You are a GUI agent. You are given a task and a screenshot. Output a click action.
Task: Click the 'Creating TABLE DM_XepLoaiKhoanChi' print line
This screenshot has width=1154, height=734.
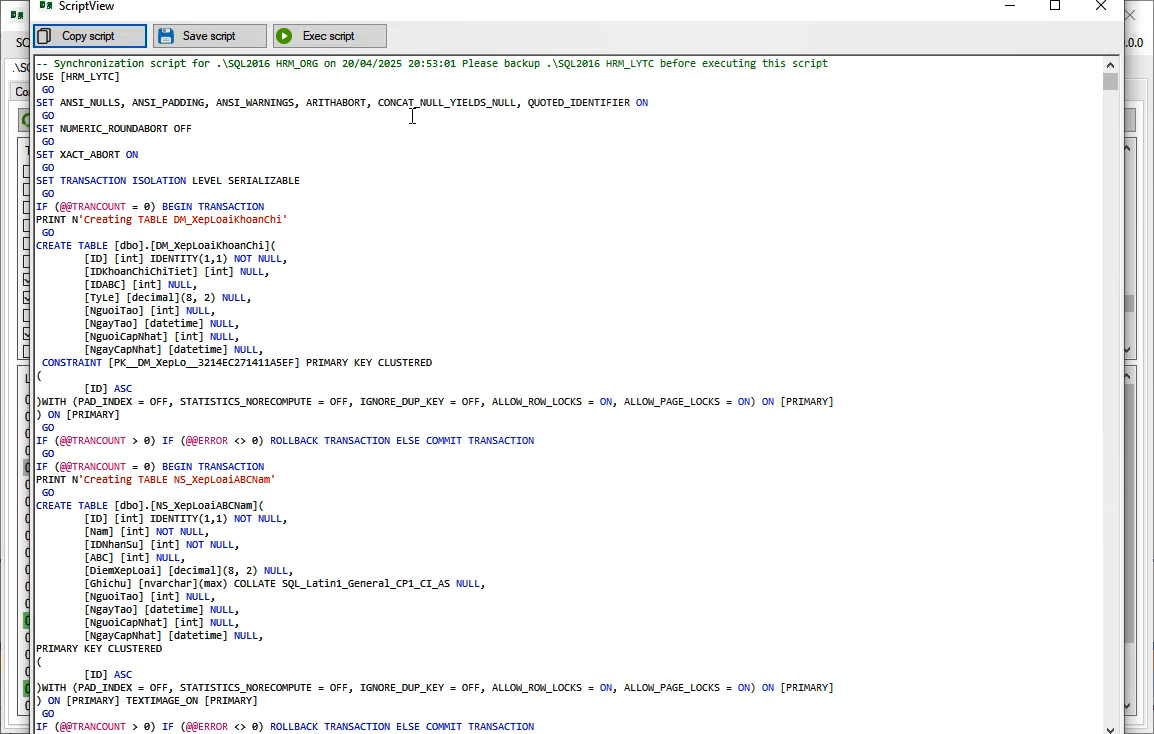point(161,219)
